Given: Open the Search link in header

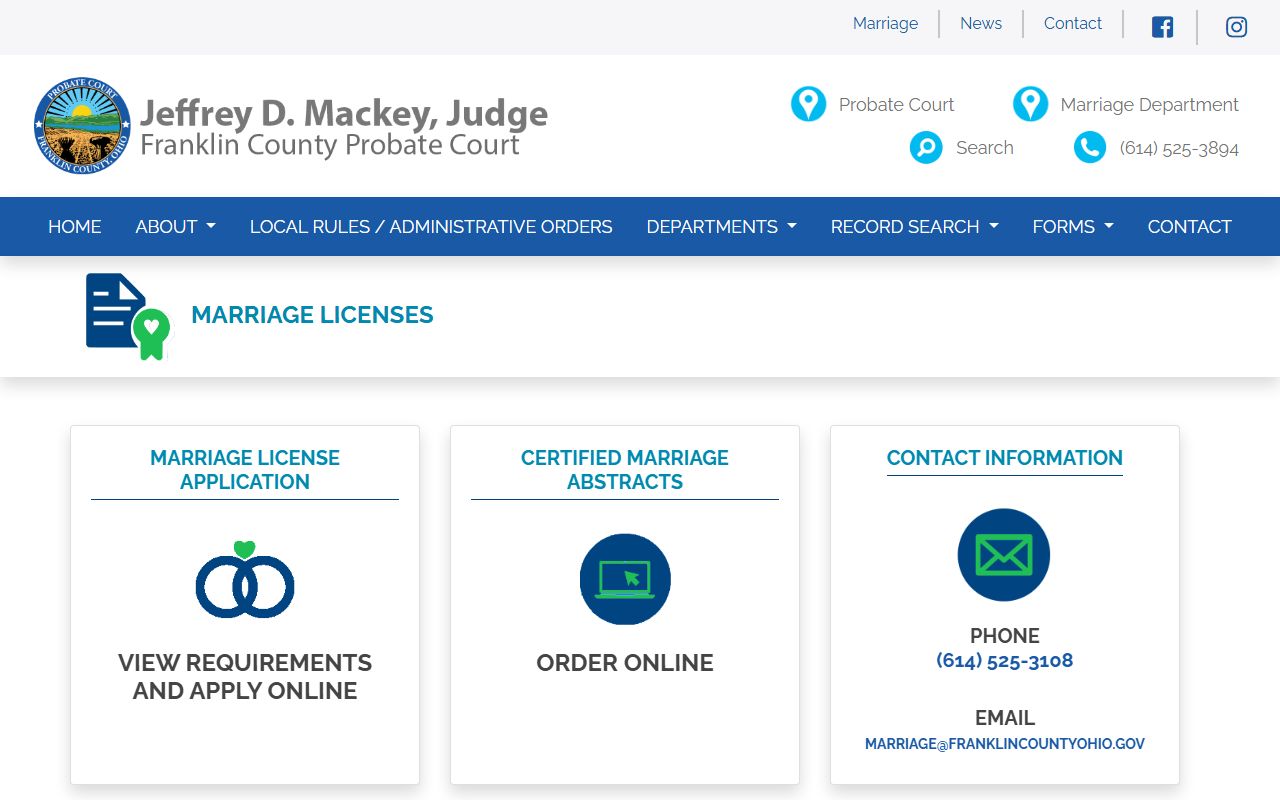Looking at the screenshot, I should pyautogui.click(x=985, y=148).
